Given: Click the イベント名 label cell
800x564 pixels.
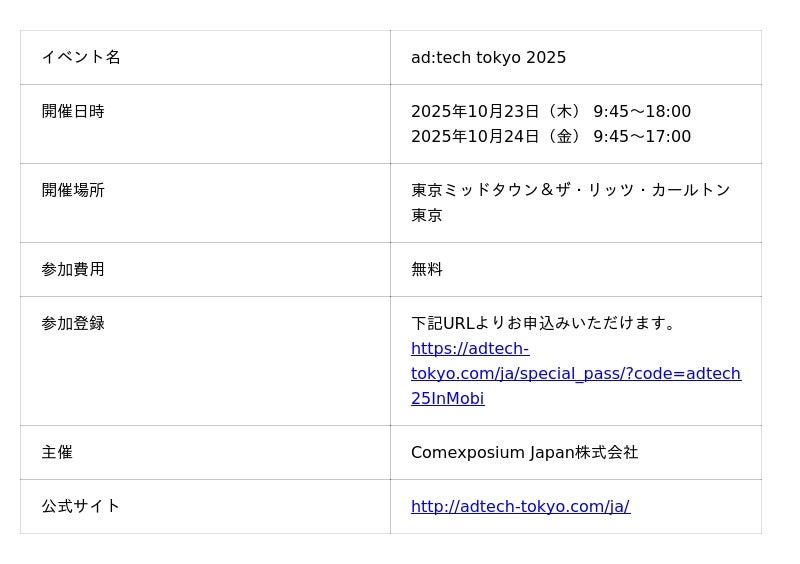Looking at the screenshot, I should [81, 58].
